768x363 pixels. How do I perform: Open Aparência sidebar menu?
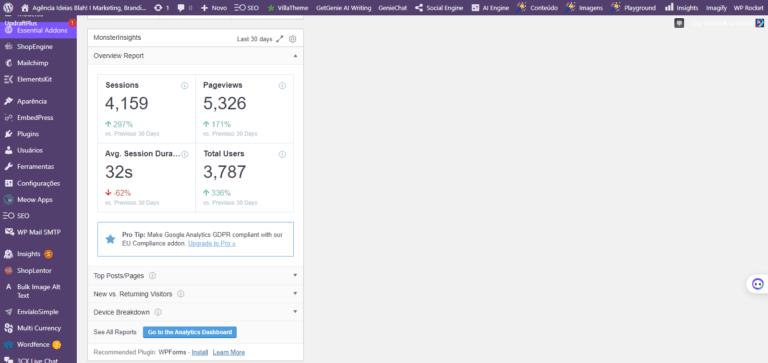pyautogui.click(x=38, y=101)
